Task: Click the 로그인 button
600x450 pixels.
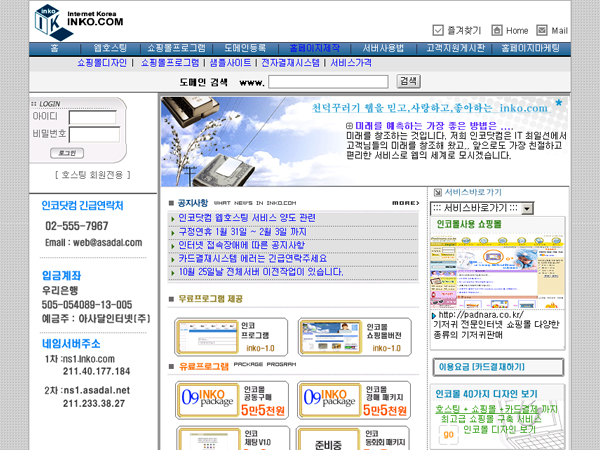Action: [x=67, y=153]
